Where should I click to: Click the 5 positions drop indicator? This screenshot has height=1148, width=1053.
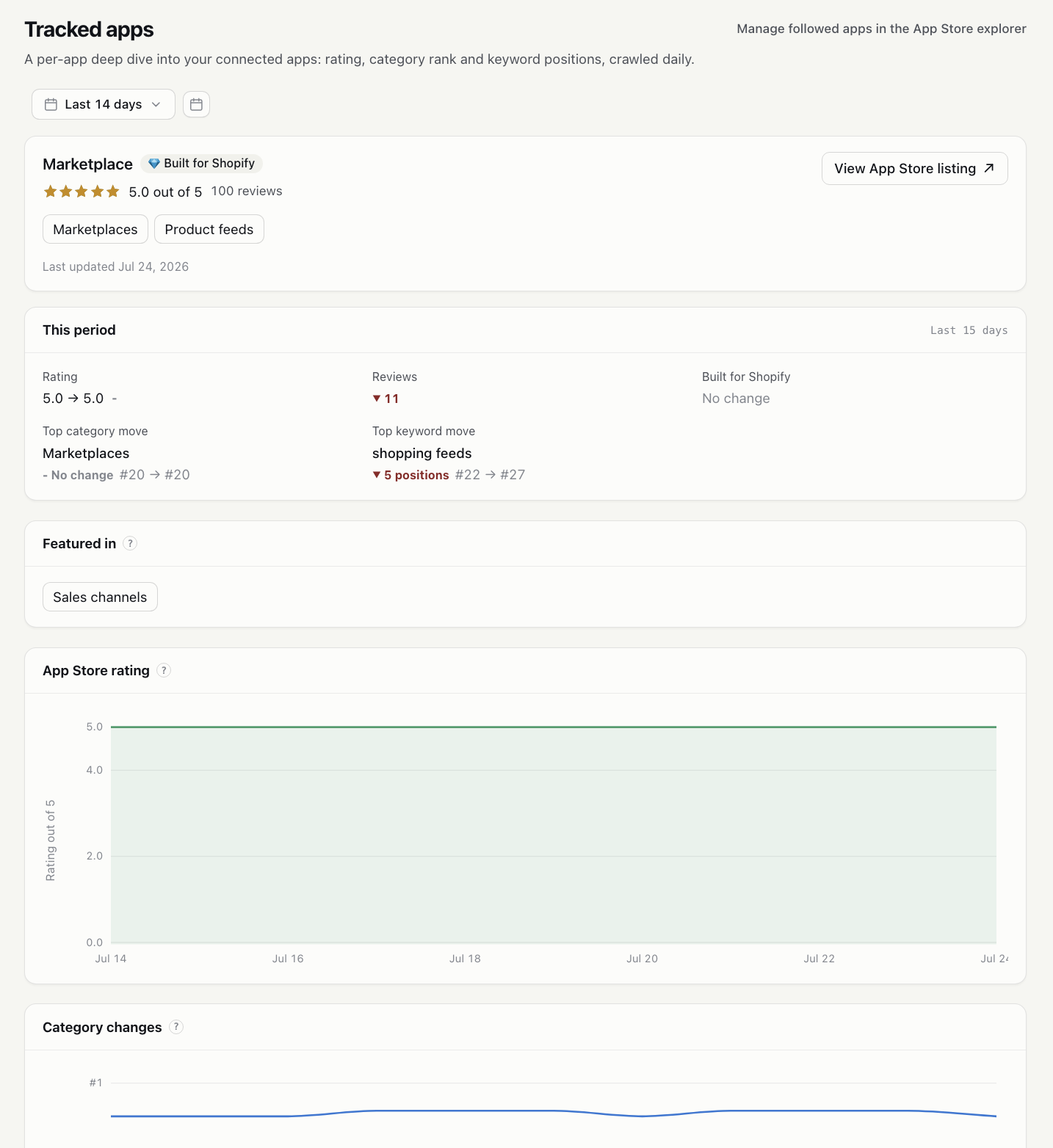pos(410,475)
